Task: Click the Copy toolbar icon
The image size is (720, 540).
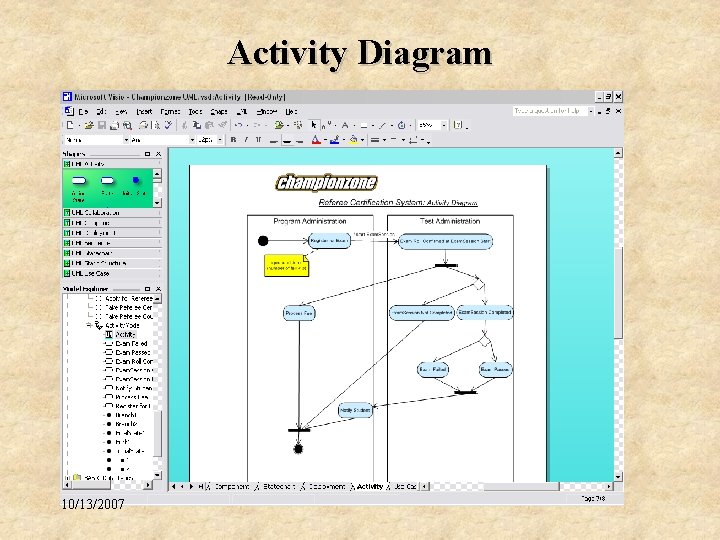Action: [x=197, y=125]
